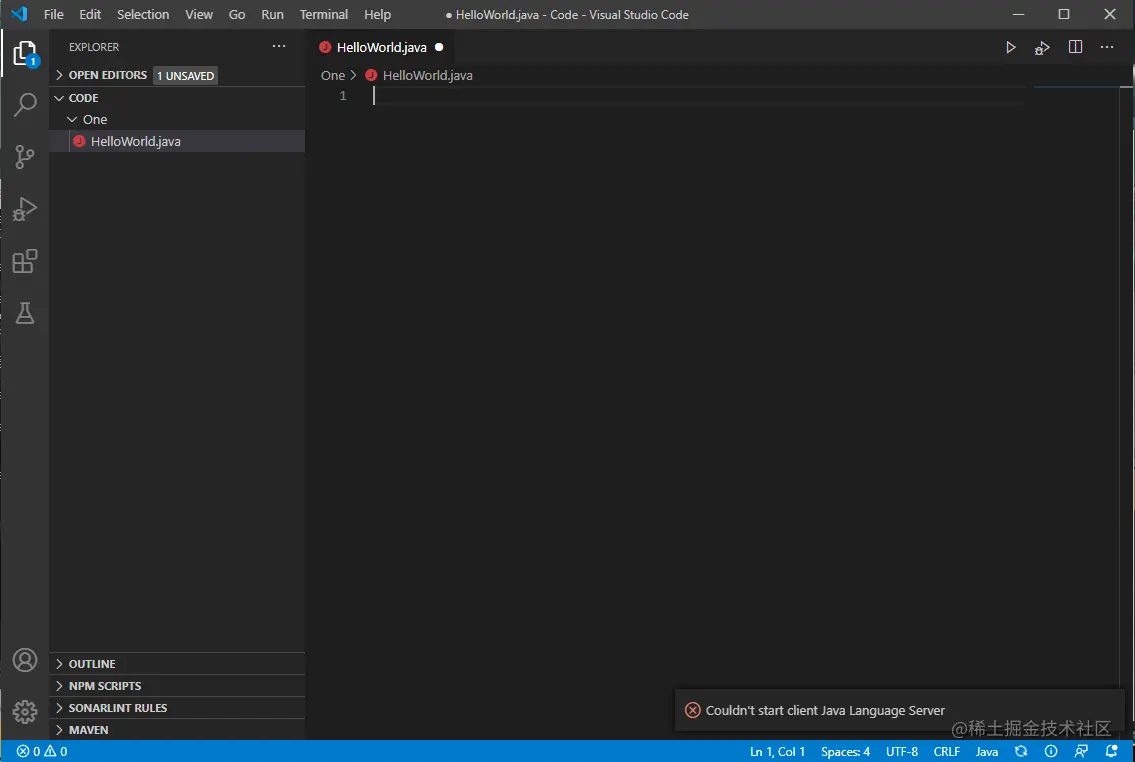Open the Run and Debug view icon
The image size is (1135, 762).
25,209
